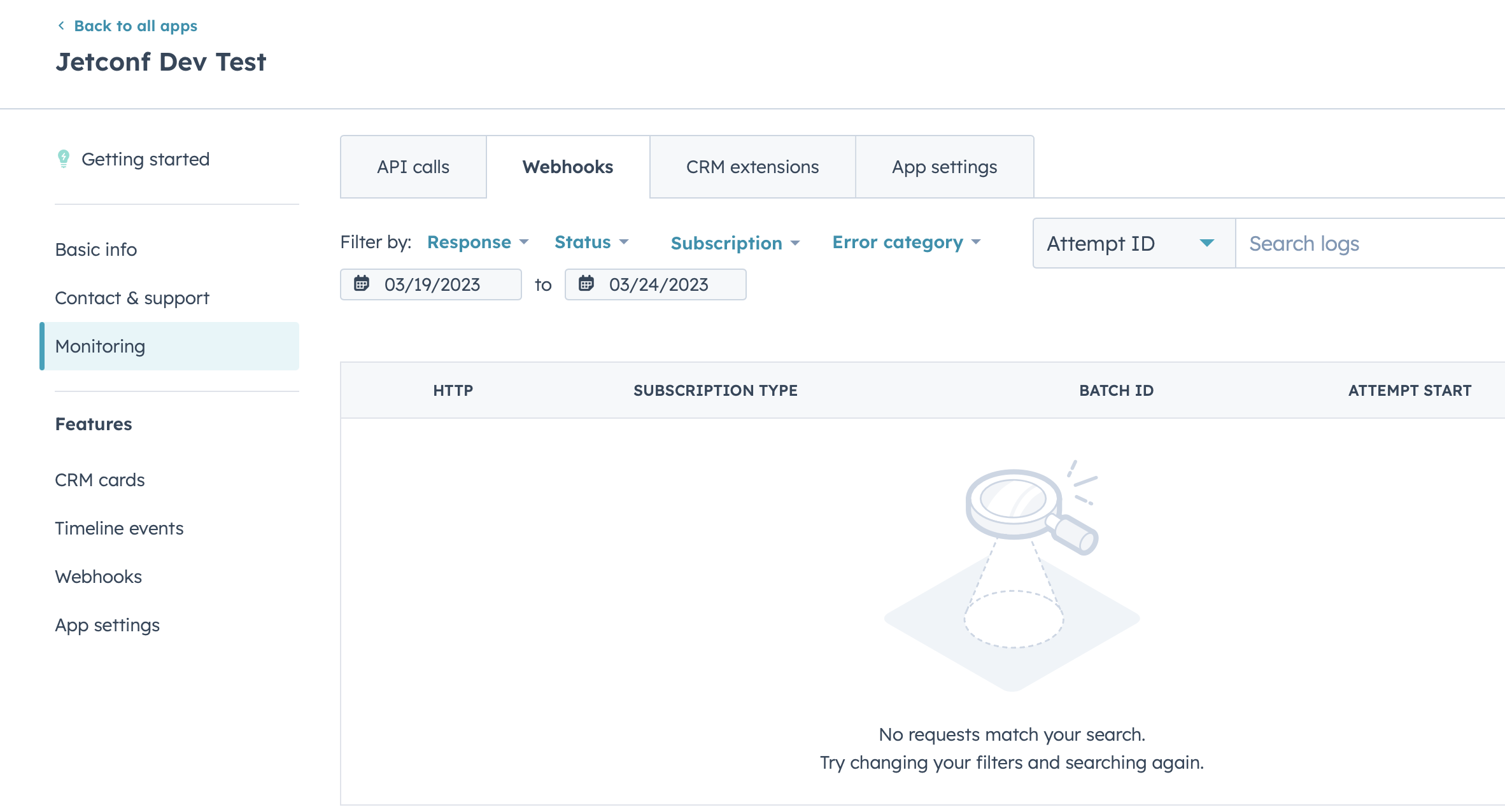The height and width of the screenshot is (812, 1505).
Task: Click the lightbulb icon beside Getting started
Action: click(64, 158)
